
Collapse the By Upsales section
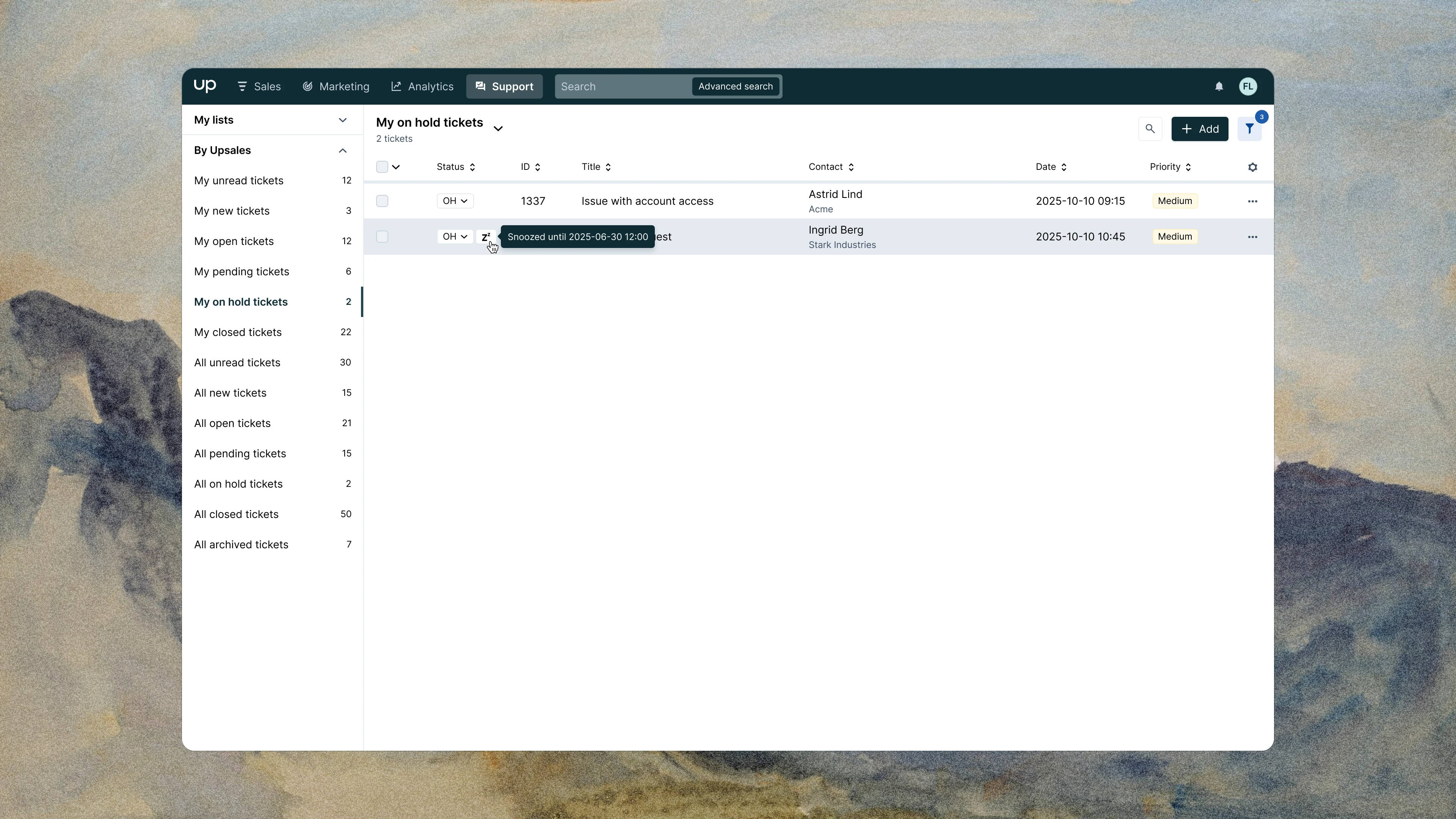point(273,151)
